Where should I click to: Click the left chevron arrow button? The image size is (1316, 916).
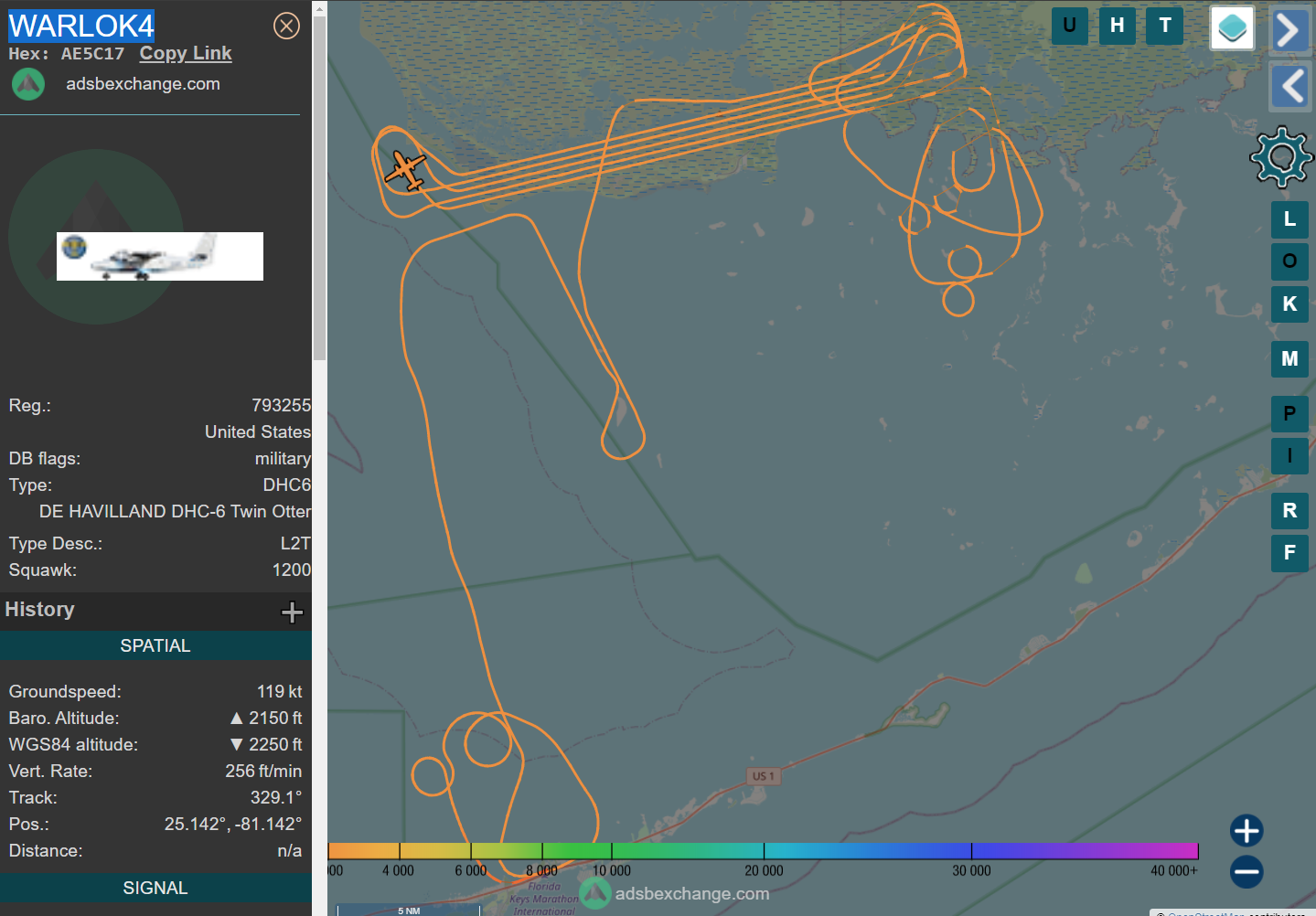1290,87
